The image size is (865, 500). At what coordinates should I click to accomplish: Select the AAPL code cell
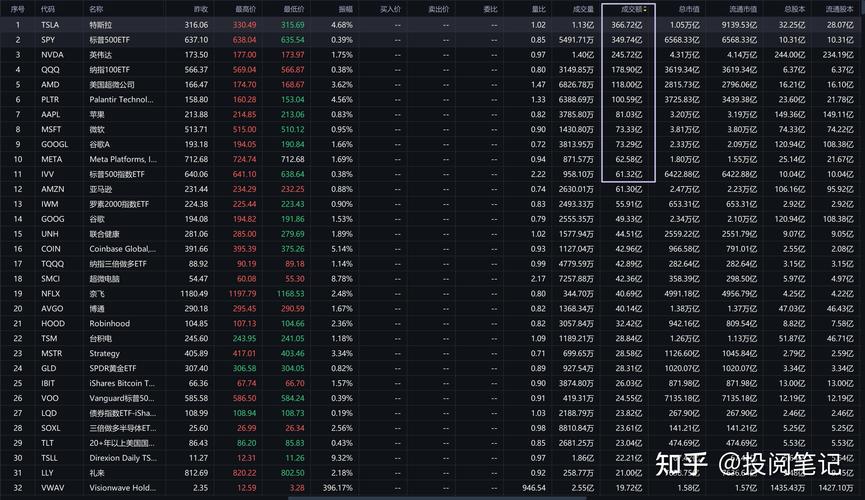pos(50,114)
